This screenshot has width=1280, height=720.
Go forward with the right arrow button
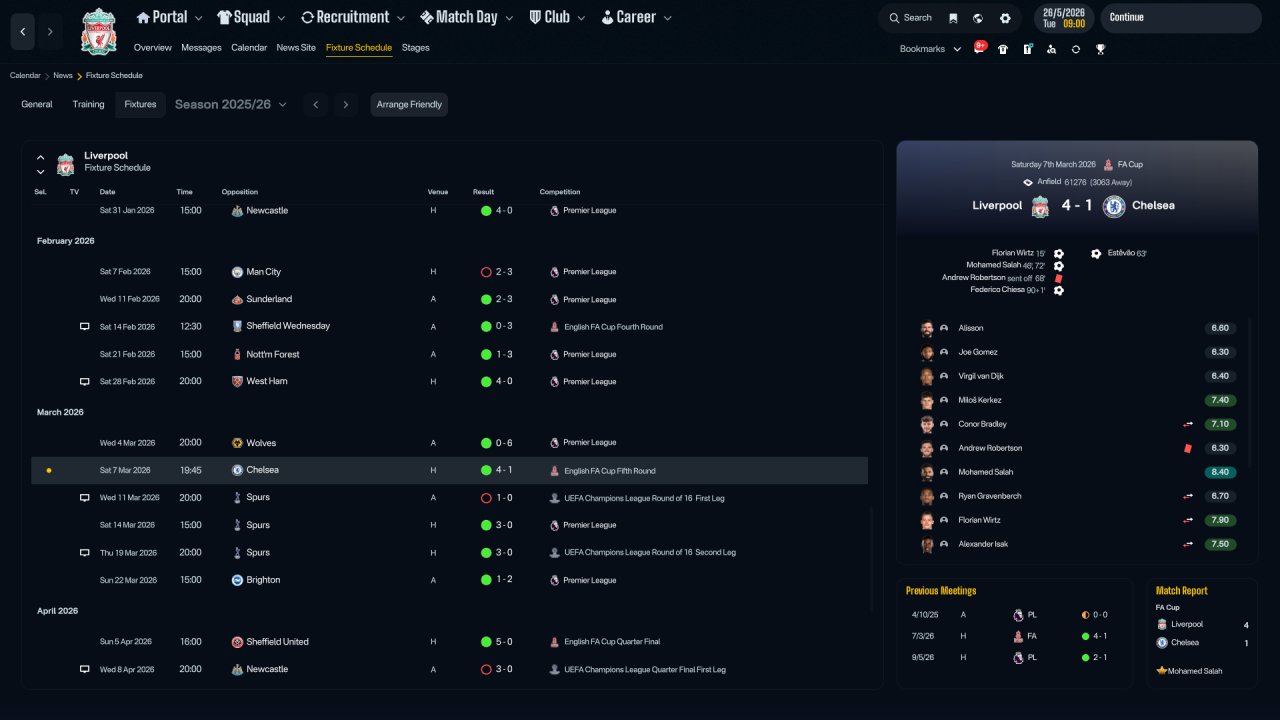pos(50,32)
